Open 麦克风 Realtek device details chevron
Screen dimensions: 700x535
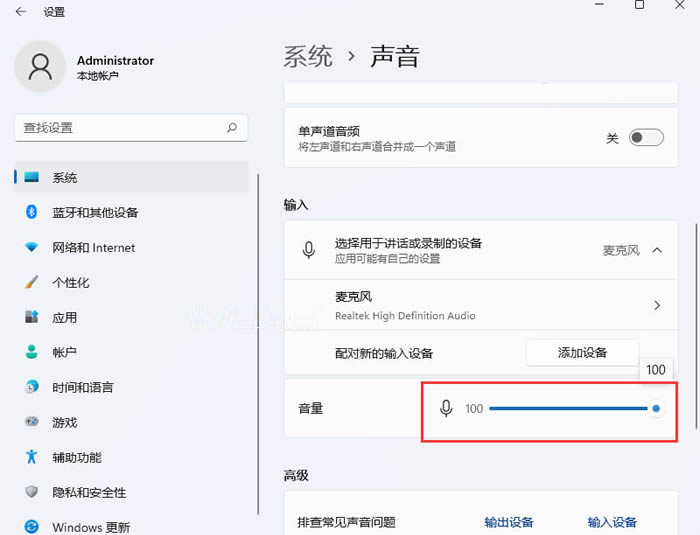[657, 305]
